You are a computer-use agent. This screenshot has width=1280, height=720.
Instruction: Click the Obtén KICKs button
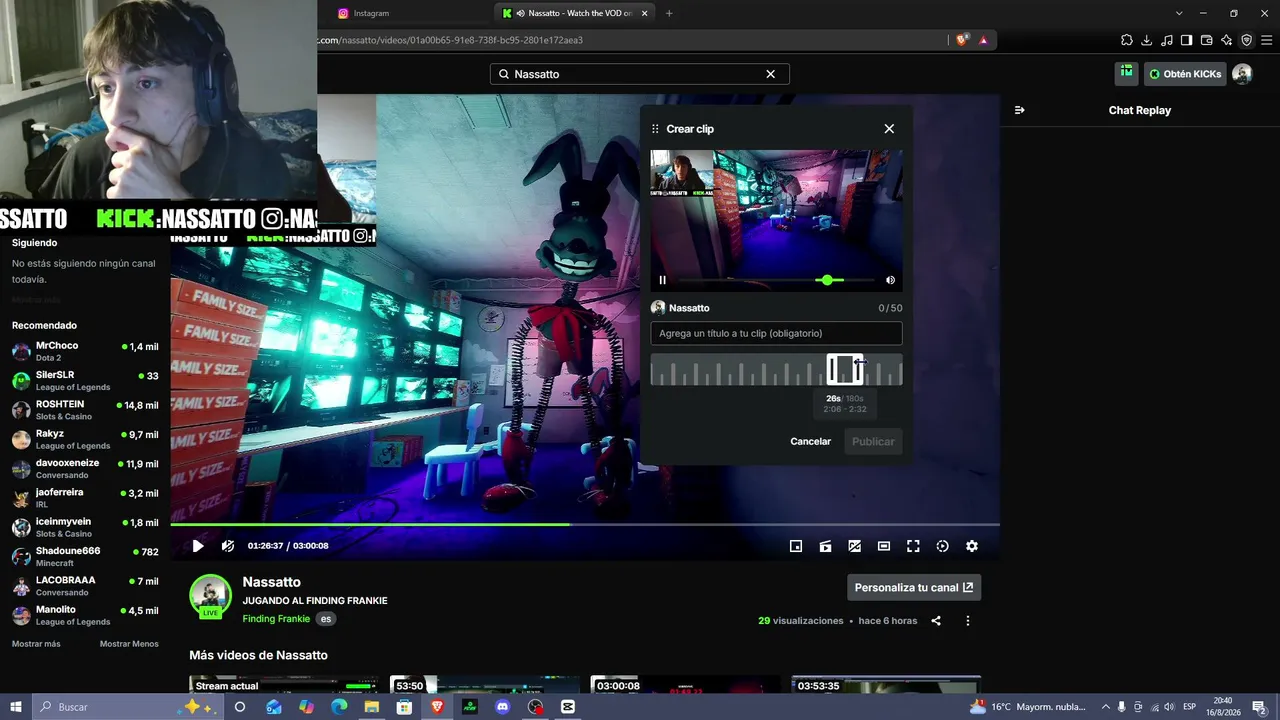point(1185,74)
